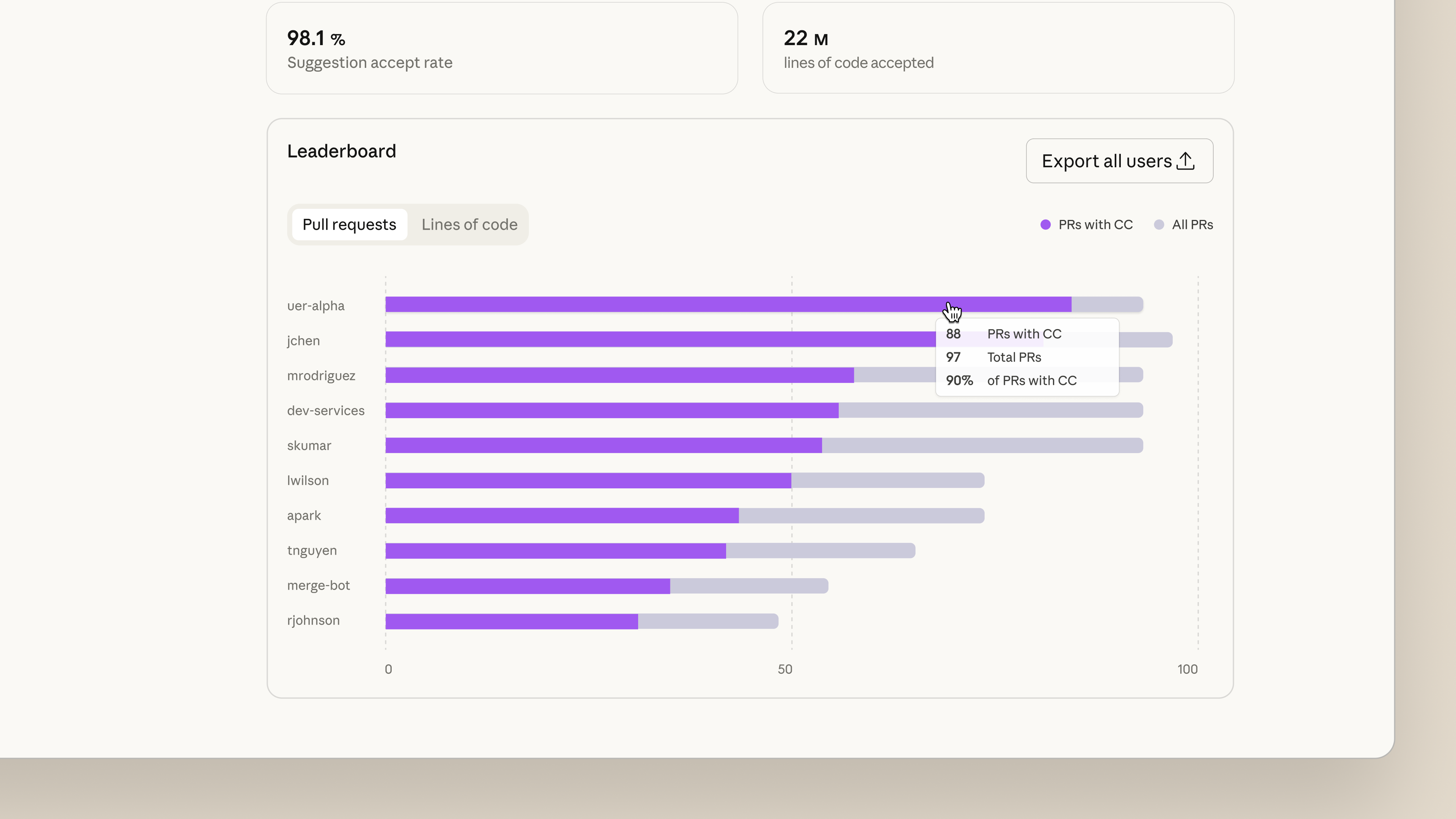
Task: Click the dev-services user label
Action: click(326, 411)
